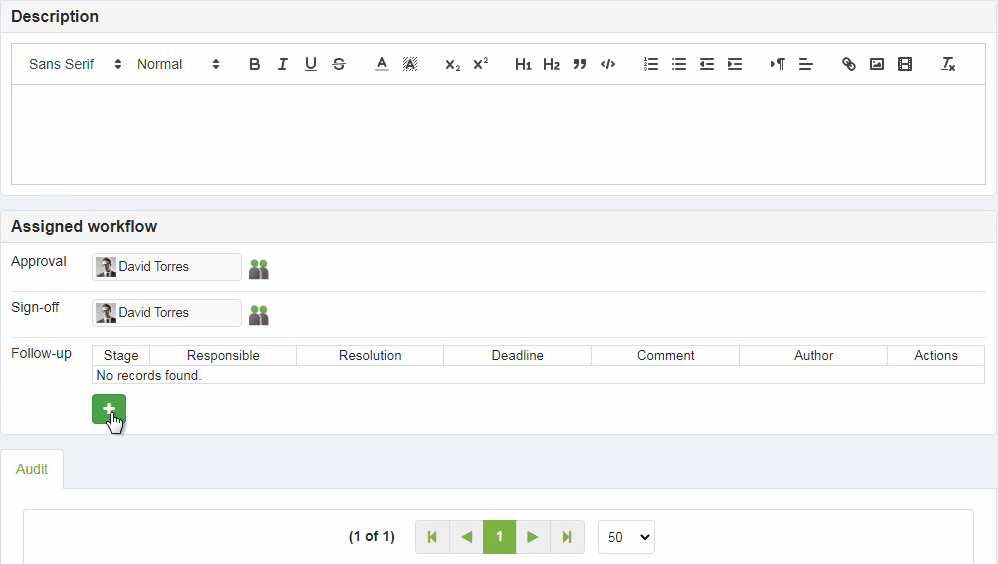998x564 pixels.
Task: Create an ordered numbered list
Action: coord(650,64)
